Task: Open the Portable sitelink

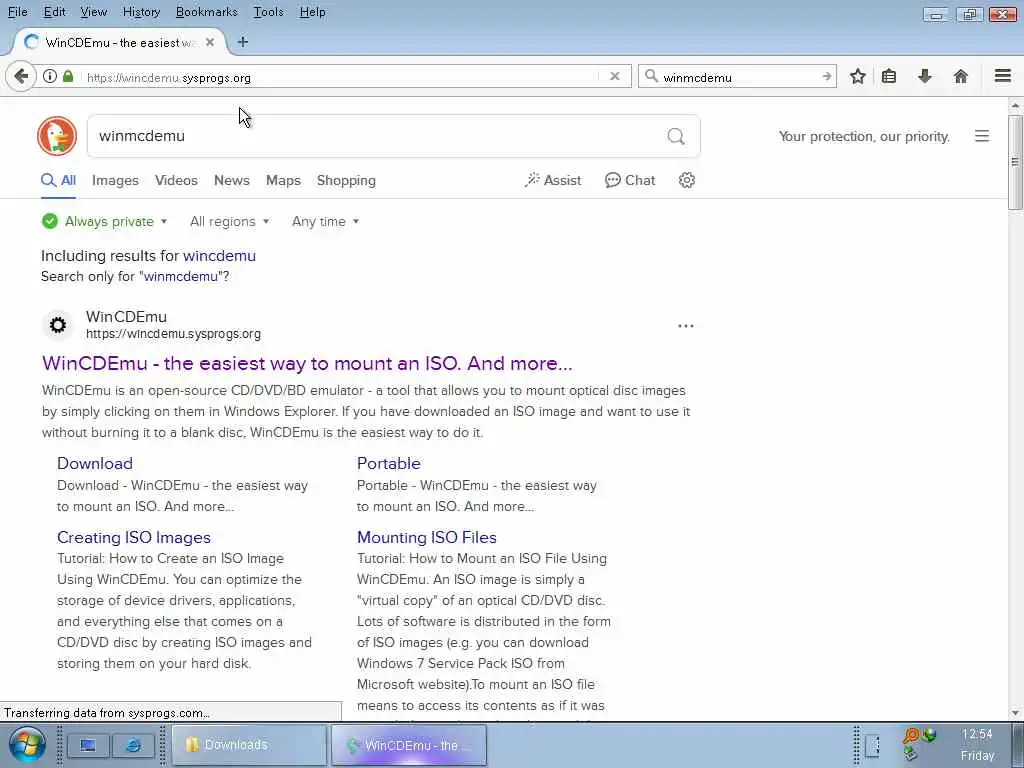Action: click(x=389, y=463)
